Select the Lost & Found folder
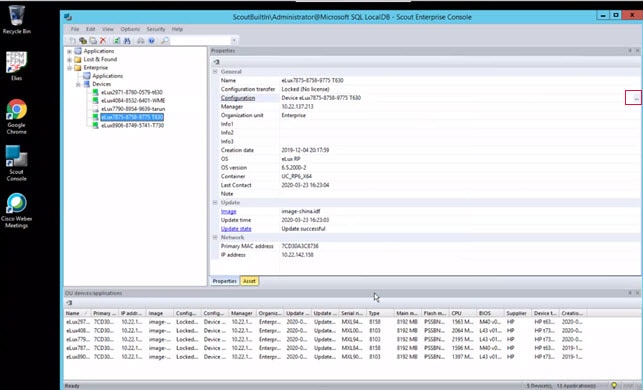 pos(100,59)
